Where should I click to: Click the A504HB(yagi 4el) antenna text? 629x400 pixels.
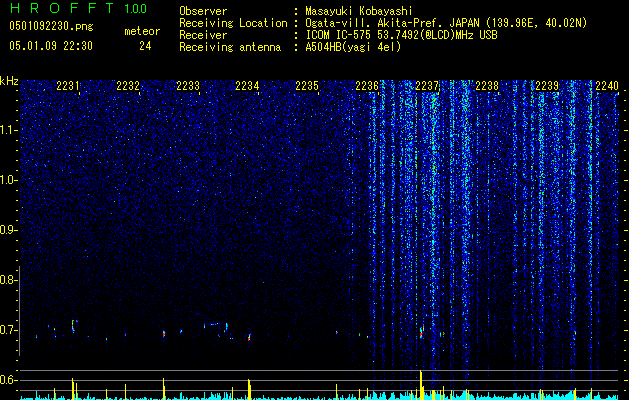[x=353, y=47]
